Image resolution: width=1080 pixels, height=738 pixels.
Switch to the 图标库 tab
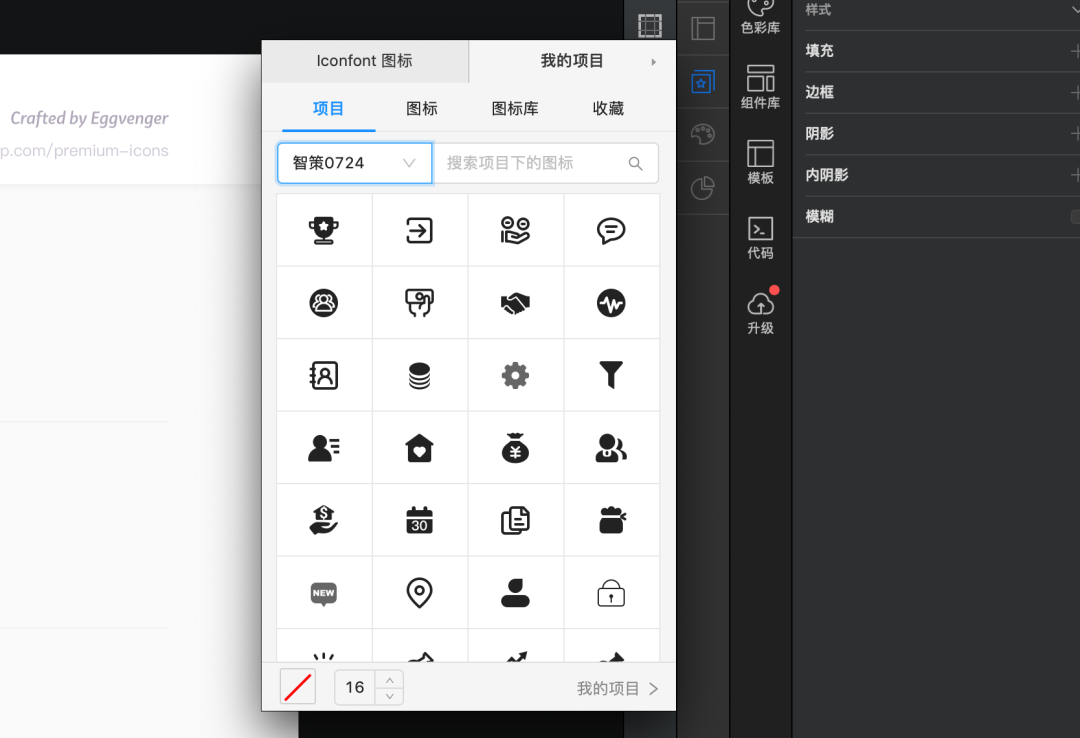515,108
